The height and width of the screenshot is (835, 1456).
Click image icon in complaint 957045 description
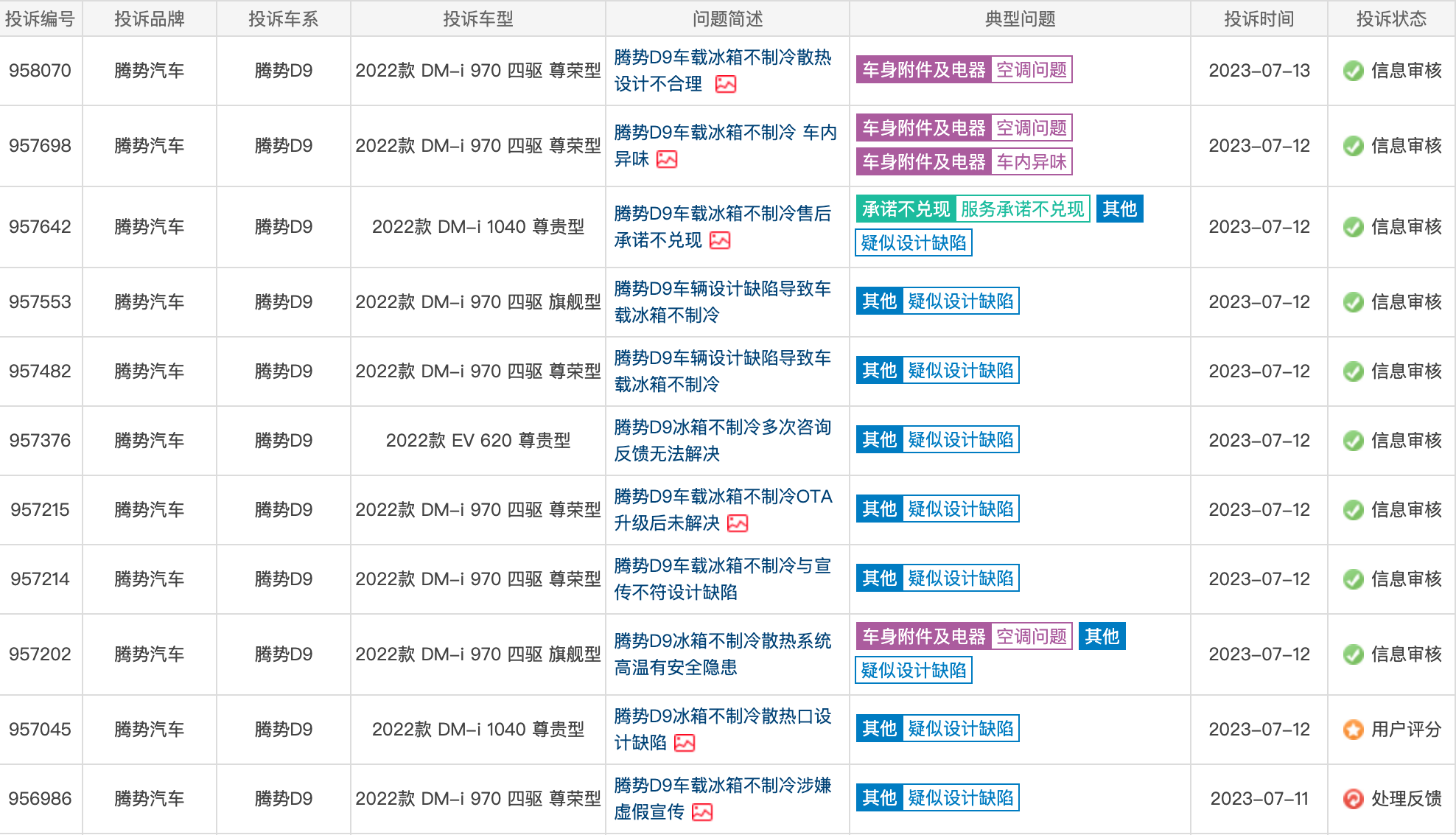pyautogui.click(x=685, y=743)
